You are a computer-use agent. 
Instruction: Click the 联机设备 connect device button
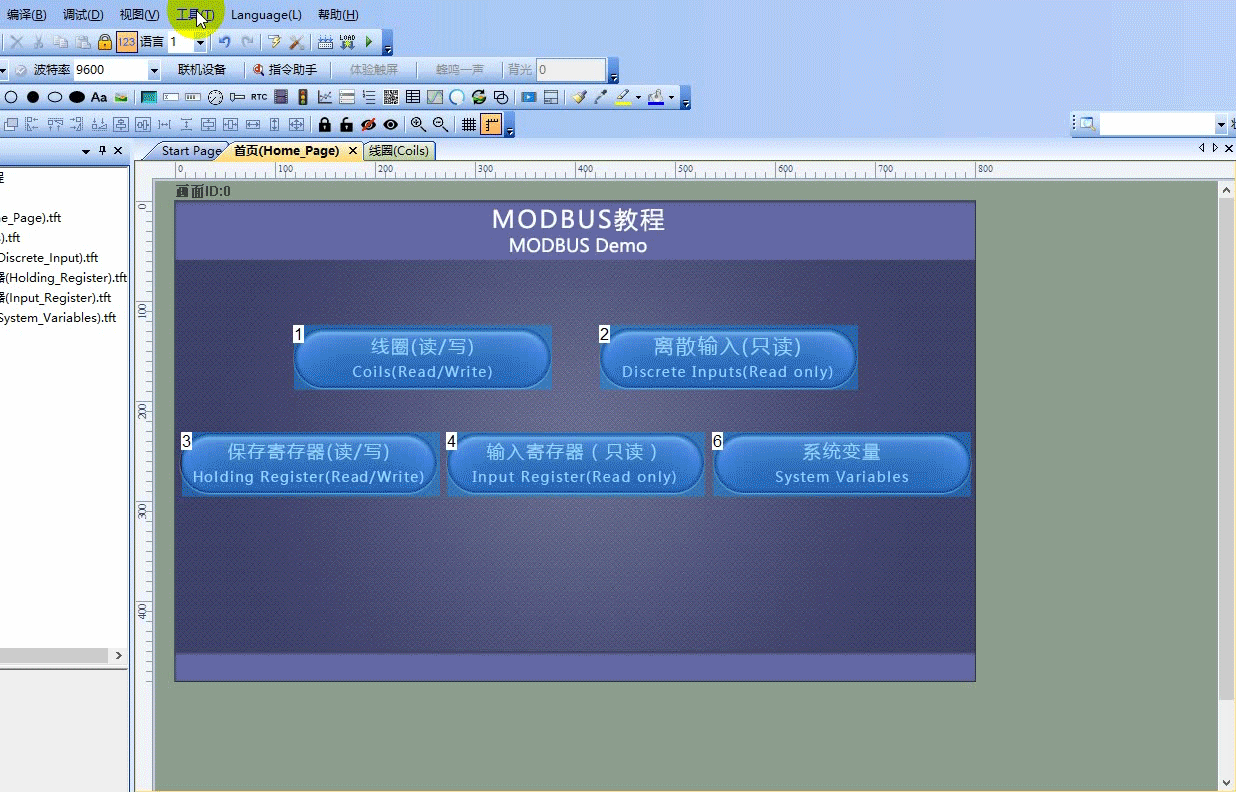coord(202,70)
